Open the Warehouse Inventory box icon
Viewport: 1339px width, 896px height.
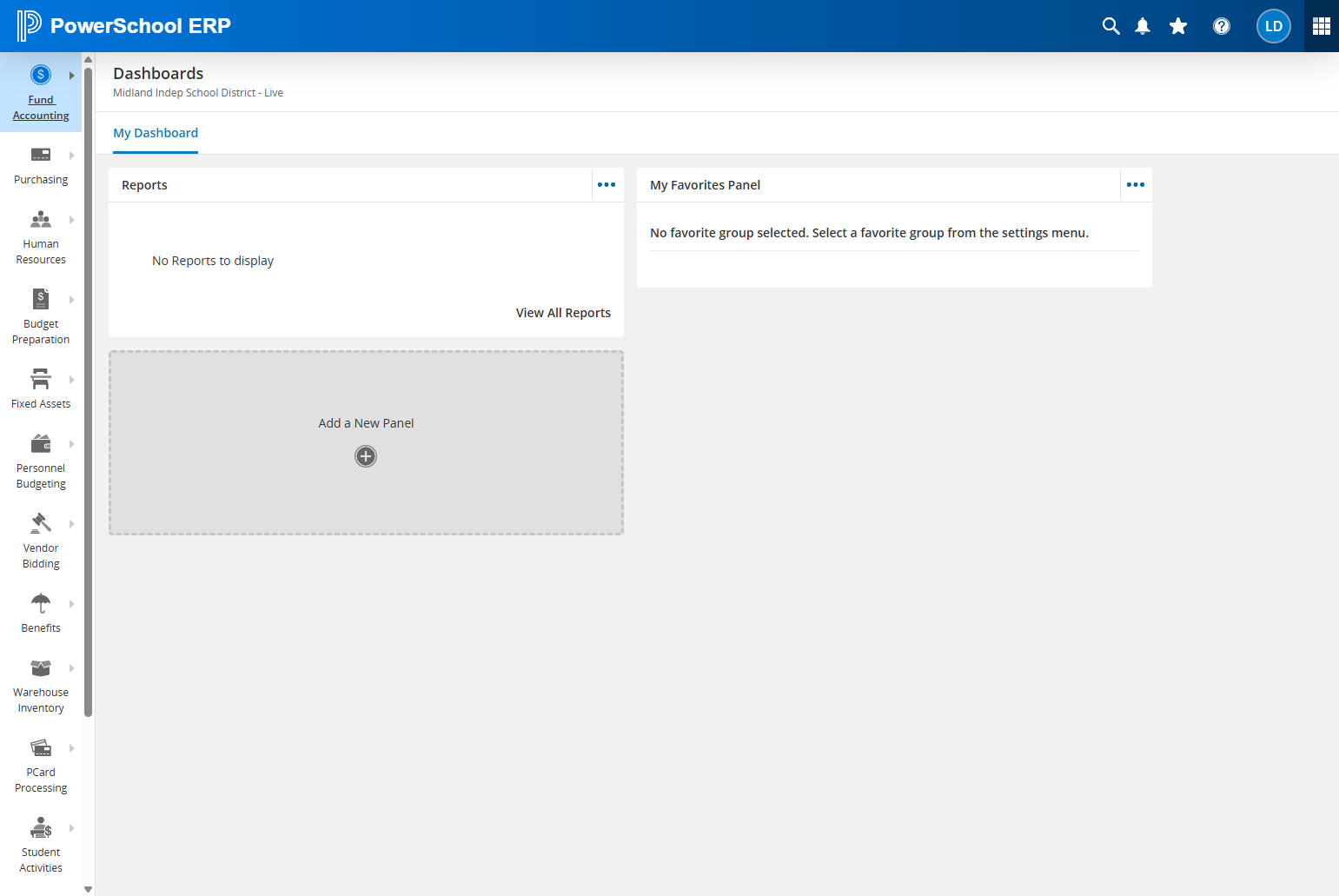[41, 667]
